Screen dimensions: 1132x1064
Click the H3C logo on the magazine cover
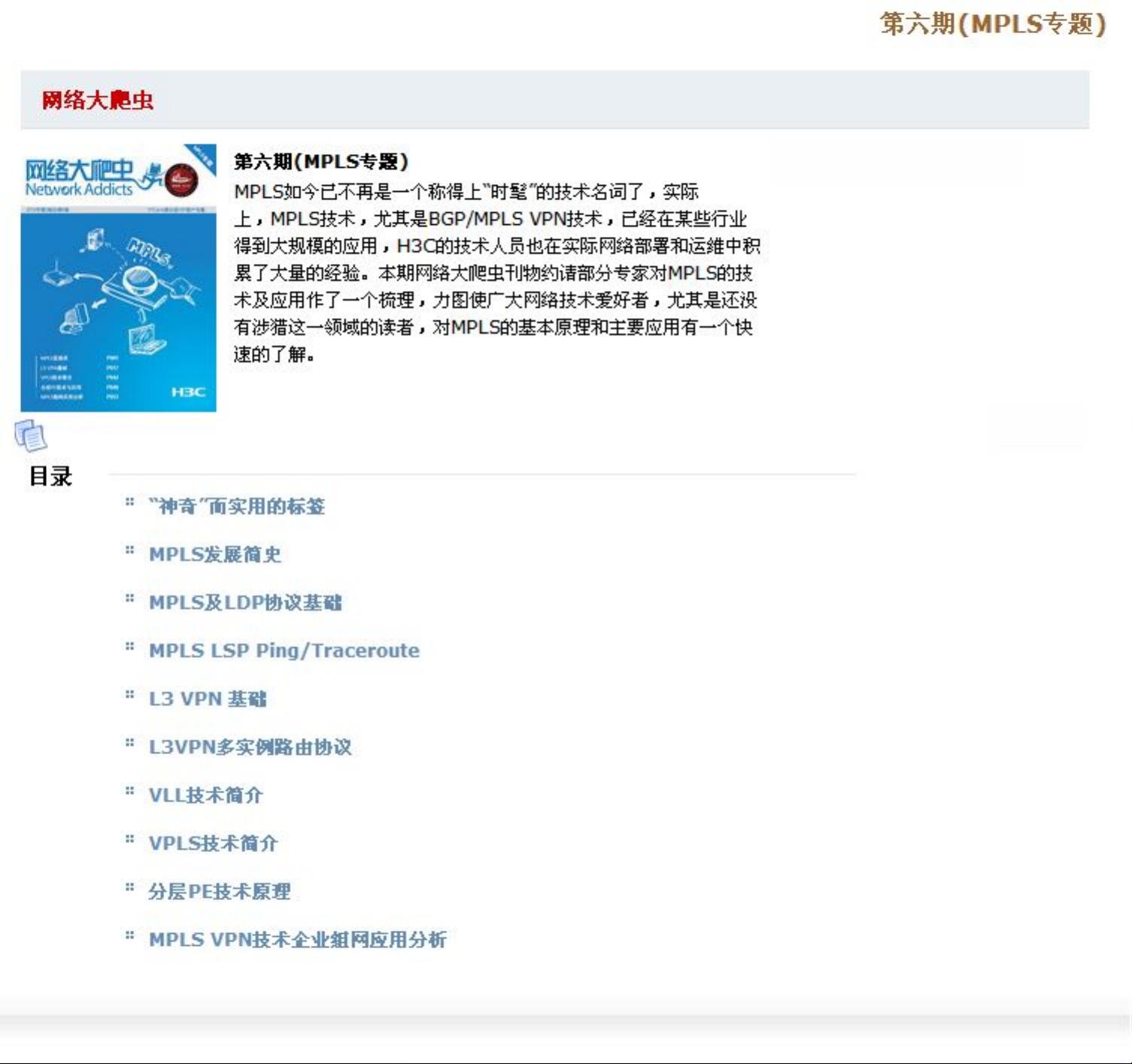pos(187,392)
